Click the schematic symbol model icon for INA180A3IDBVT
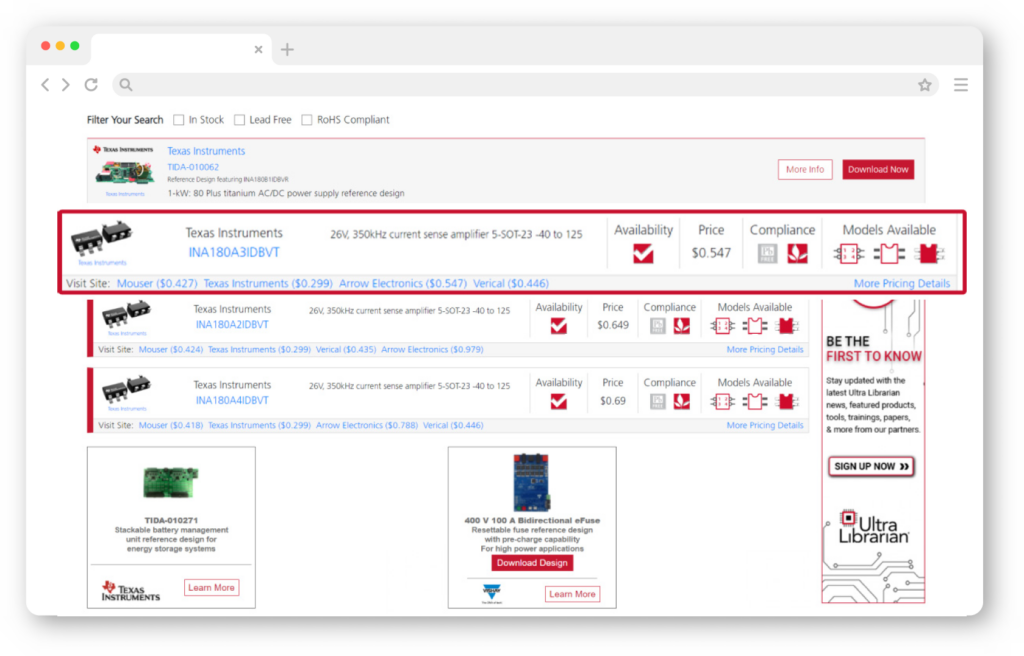The width and height of the screenshot is (1024, 656). click(x=848, y=254)
